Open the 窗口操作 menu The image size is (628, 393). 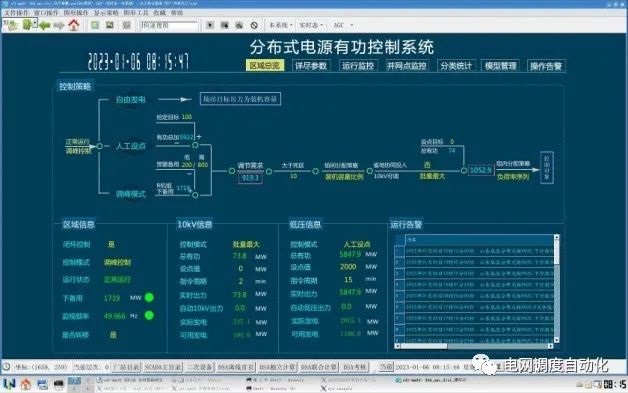(x=46, y=13)
